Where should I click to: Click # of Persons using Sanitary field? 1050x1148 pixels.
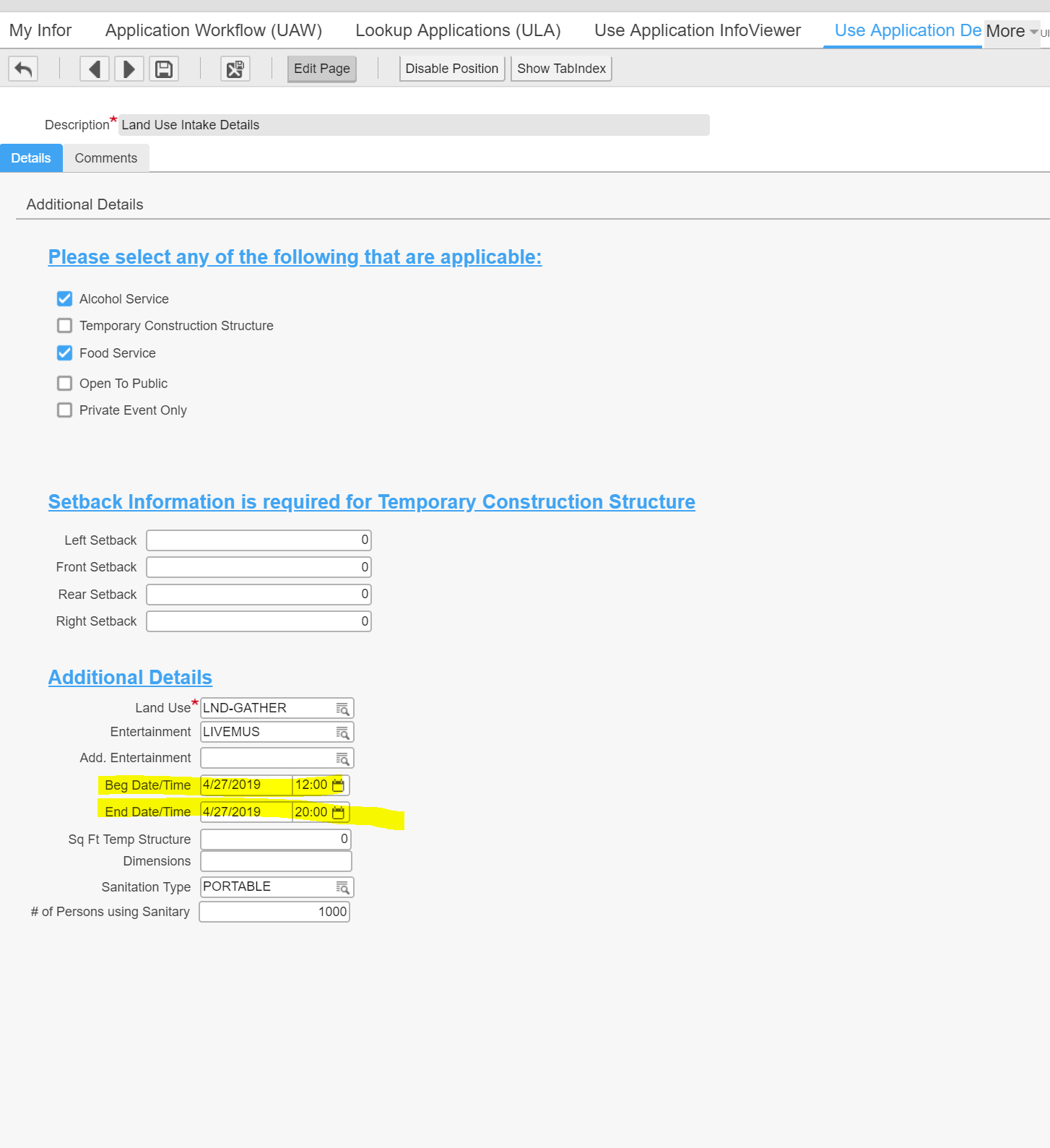point(274,912)
